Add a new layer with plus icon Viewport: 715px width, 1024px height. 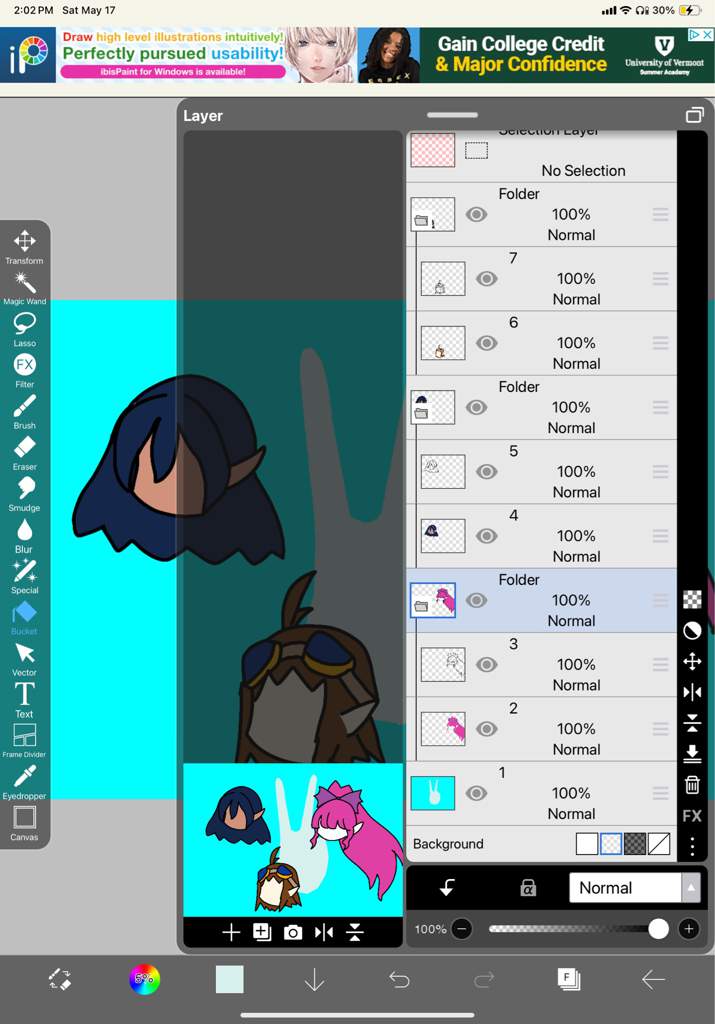231,933
